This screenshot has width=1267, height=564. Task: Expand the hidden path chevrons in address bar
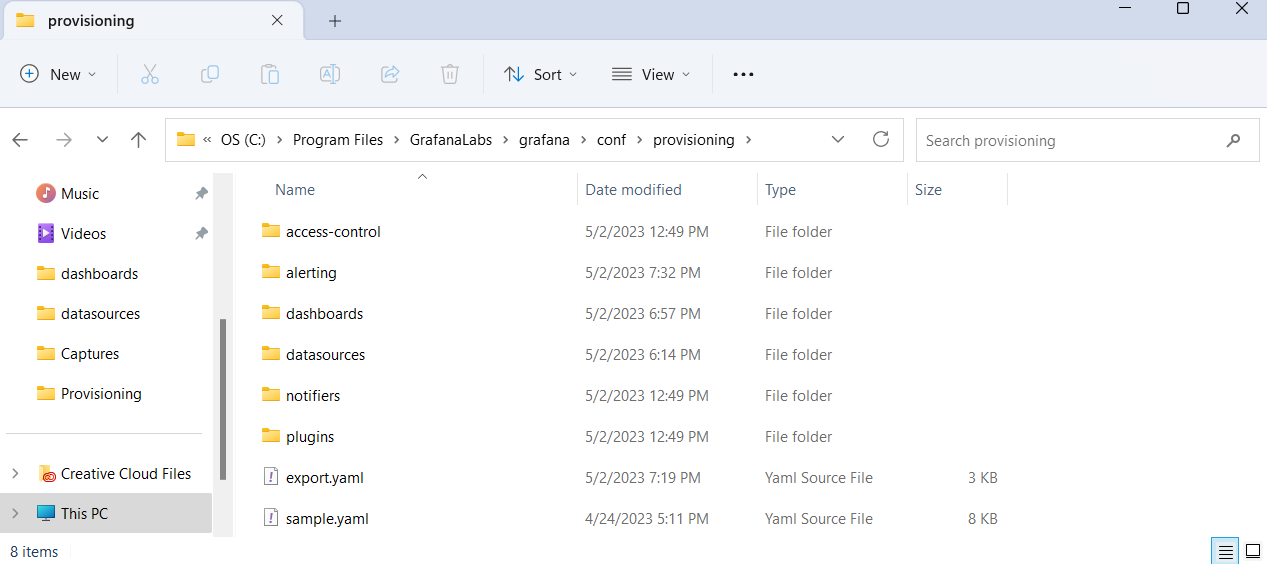coord(207,140)
